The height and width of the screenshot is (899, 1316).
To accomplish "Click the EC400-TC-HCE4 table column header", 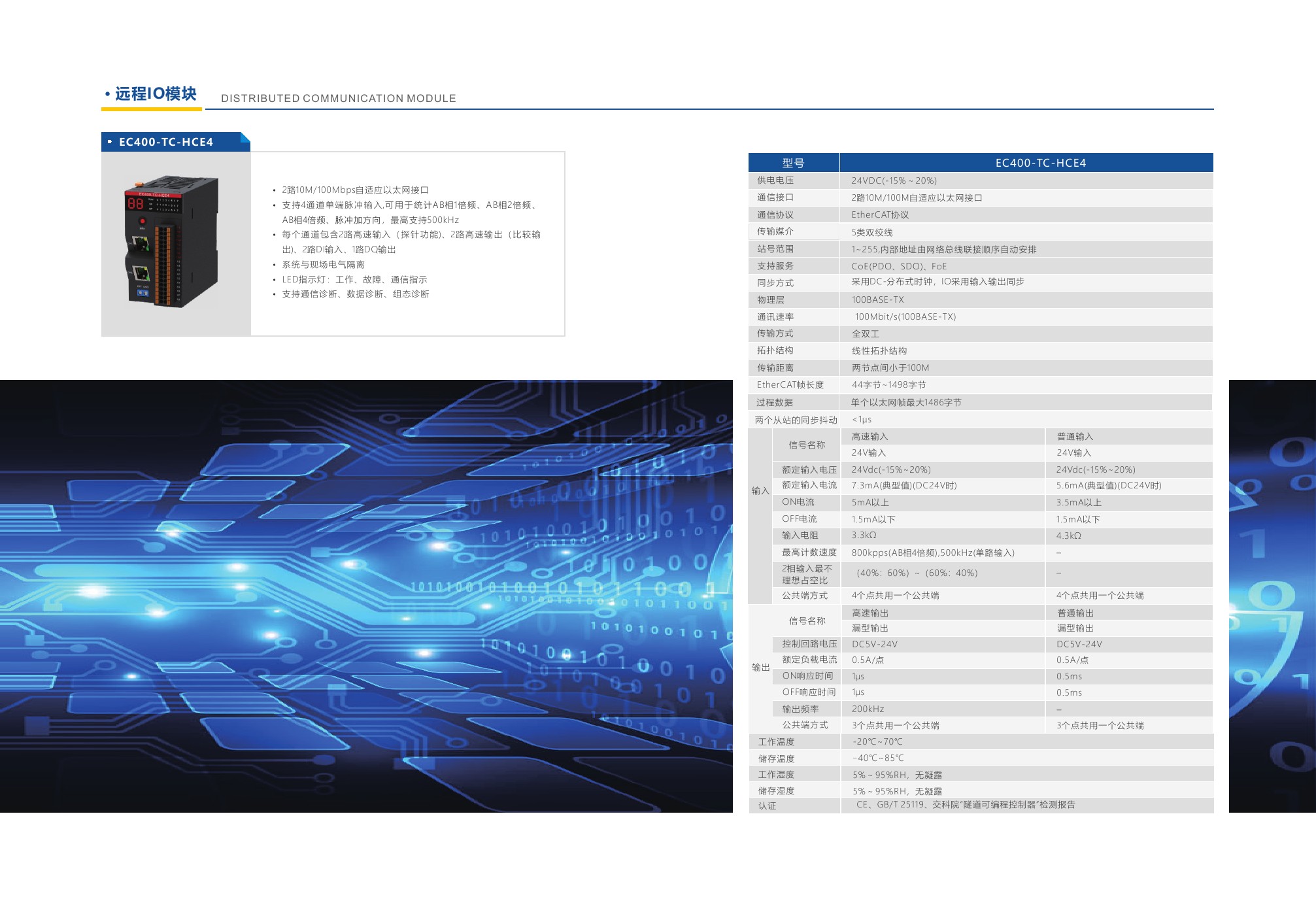I will pyautogui.click(x=1040, y=163).
